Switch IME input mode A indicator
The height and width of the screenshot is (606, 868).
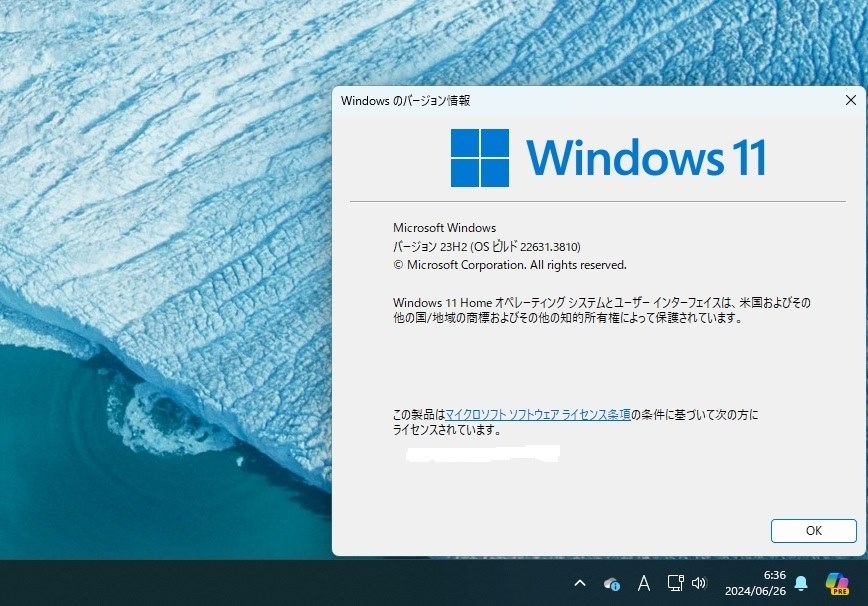click(x=643, y=583)
